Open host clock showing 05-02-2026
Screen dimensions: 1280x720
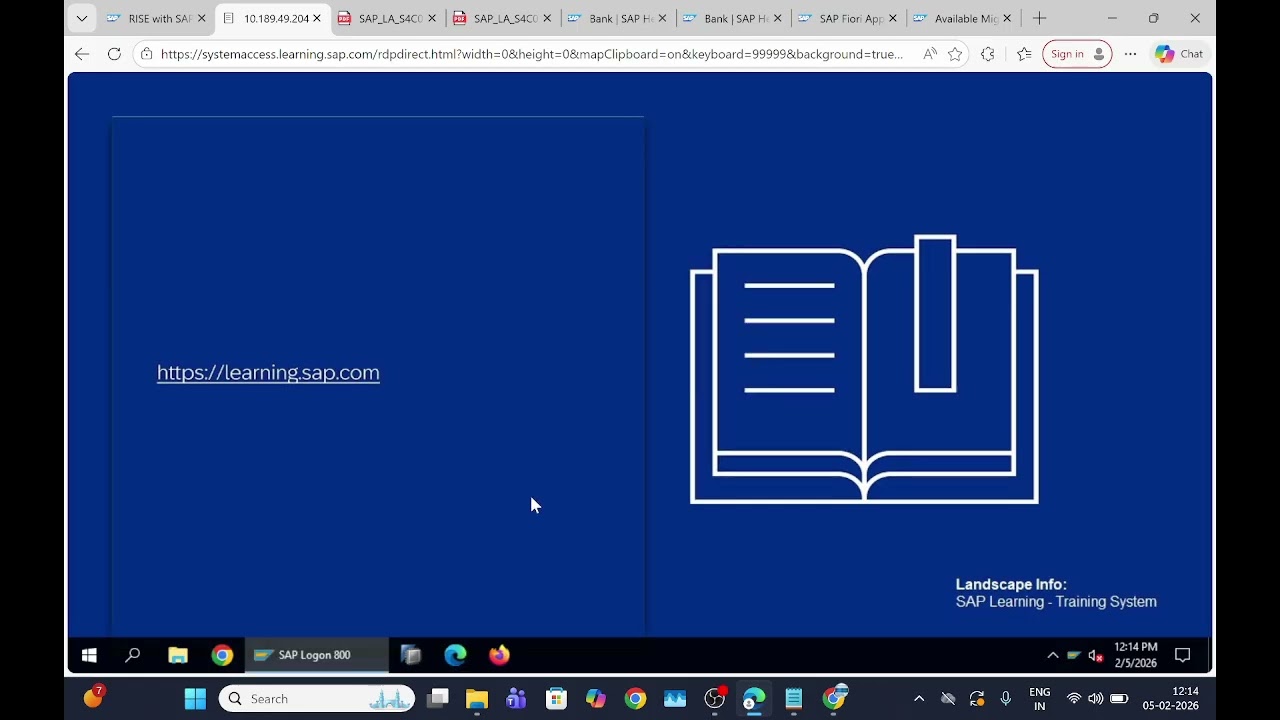[x=1171, y=698]
